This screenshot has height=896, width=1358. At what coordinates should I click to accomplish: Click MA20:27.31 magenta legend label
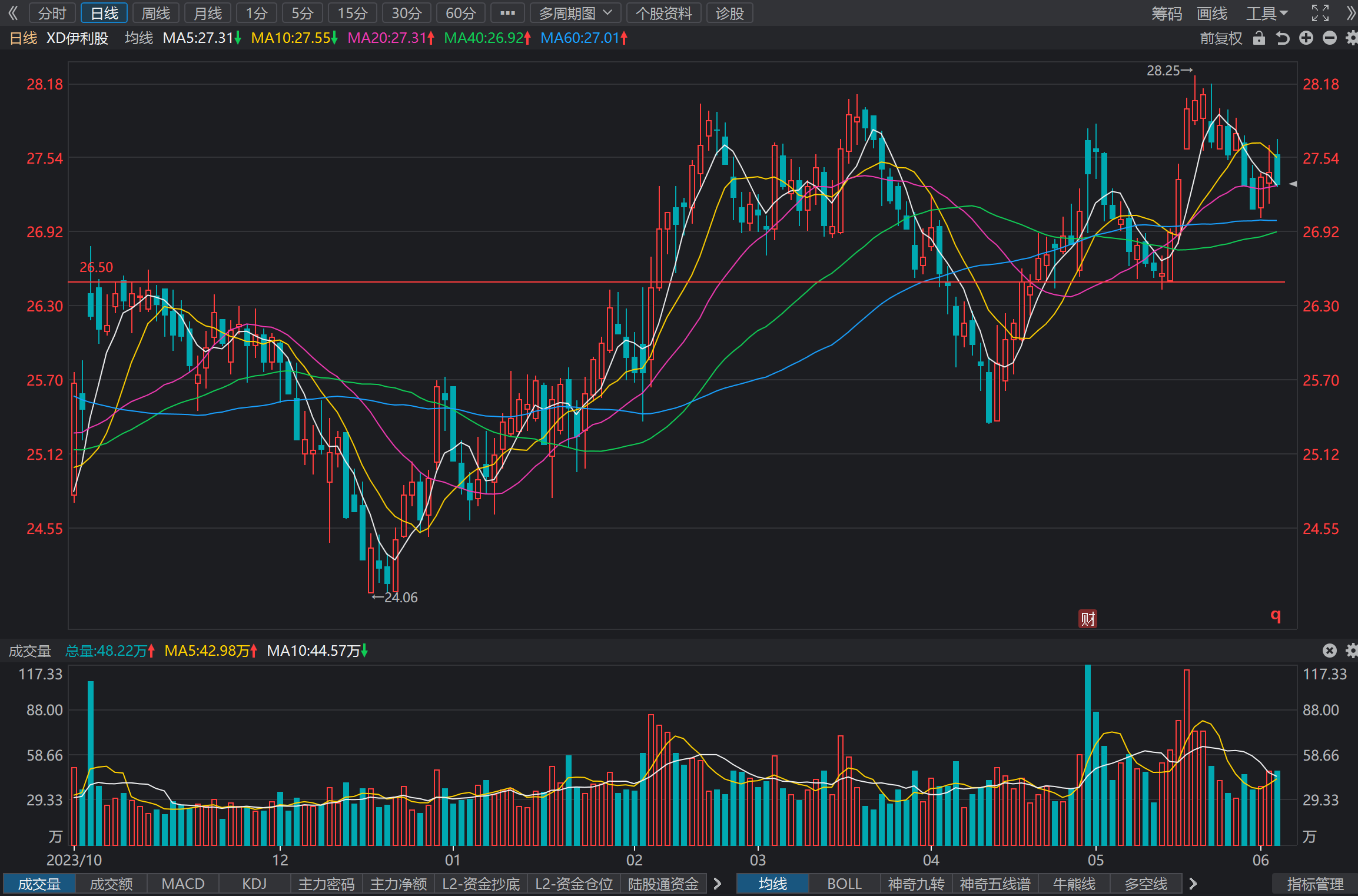(x=391, y=38)
